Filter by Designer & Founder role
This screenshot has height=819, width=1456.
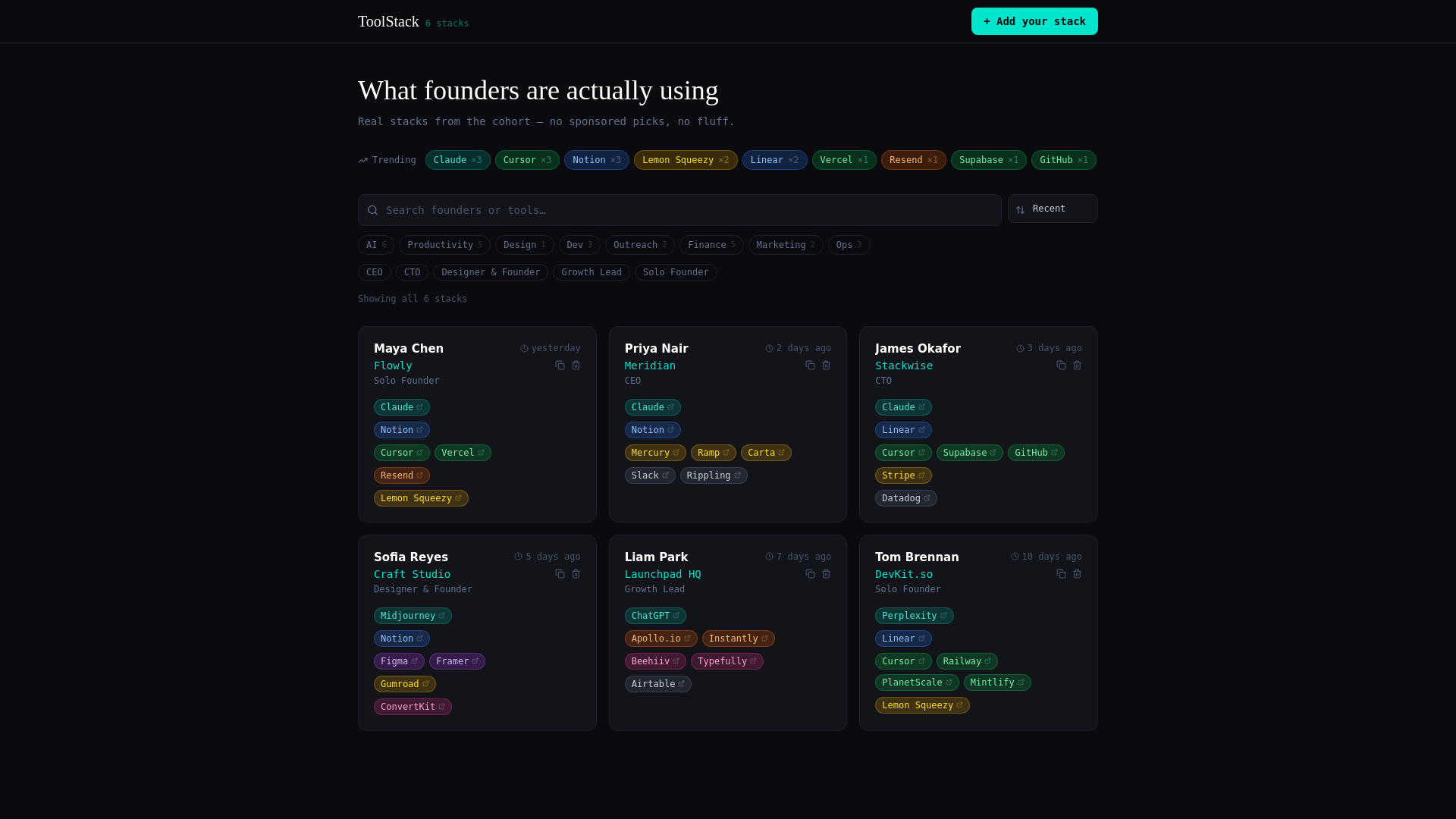pos(491,272)
